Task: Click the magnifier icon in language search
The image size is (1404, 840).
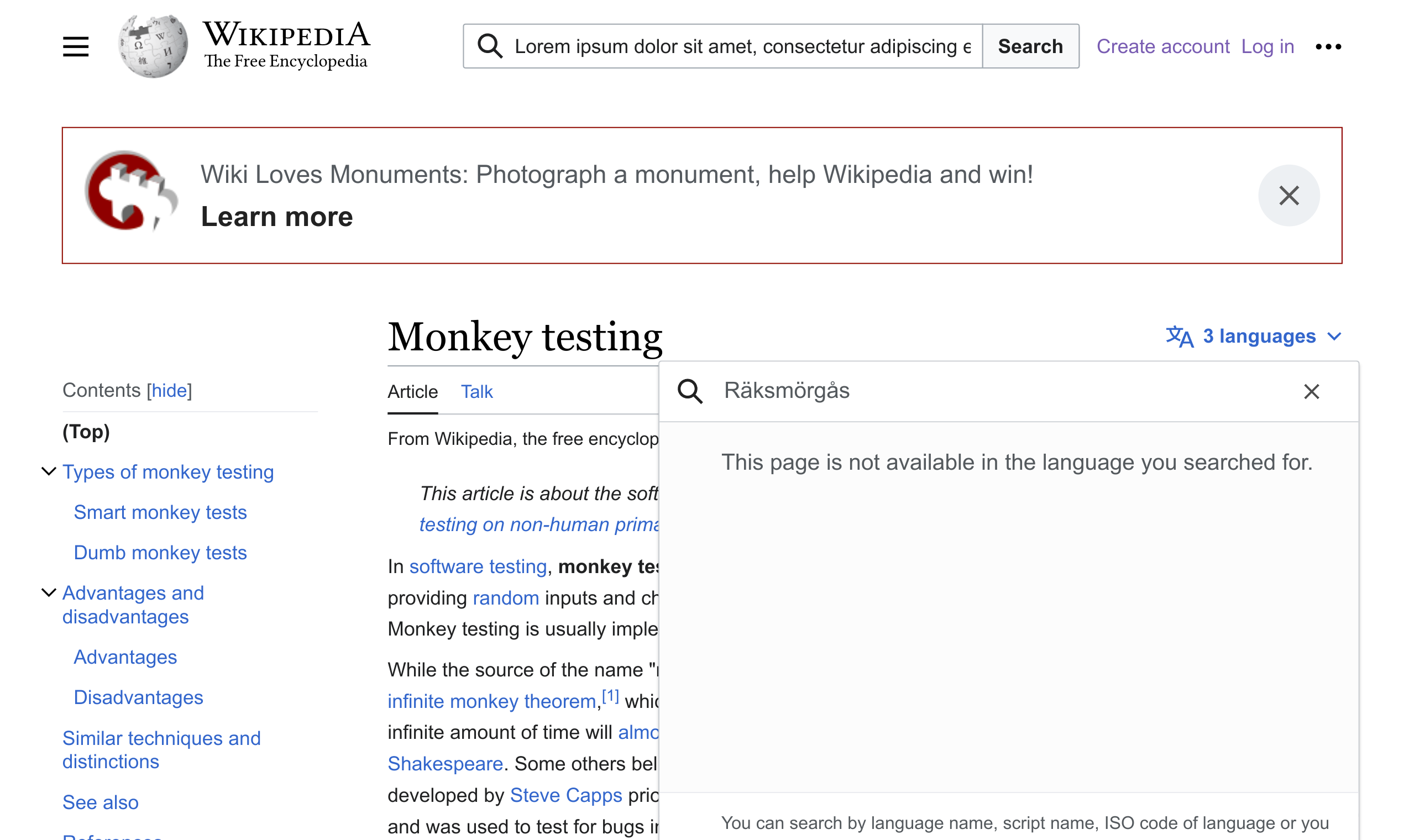Action: point(689,391)
